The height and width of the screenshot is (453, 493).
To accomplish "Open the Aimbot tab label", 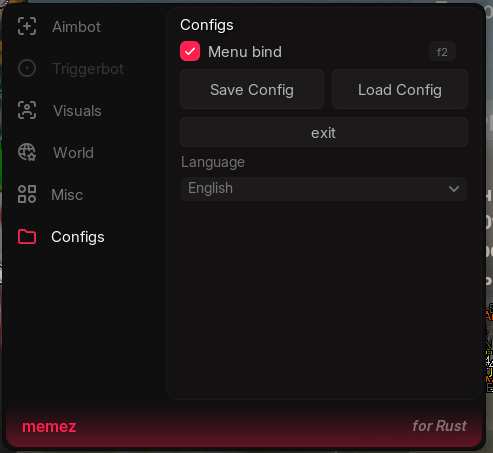I will [76, 27].
